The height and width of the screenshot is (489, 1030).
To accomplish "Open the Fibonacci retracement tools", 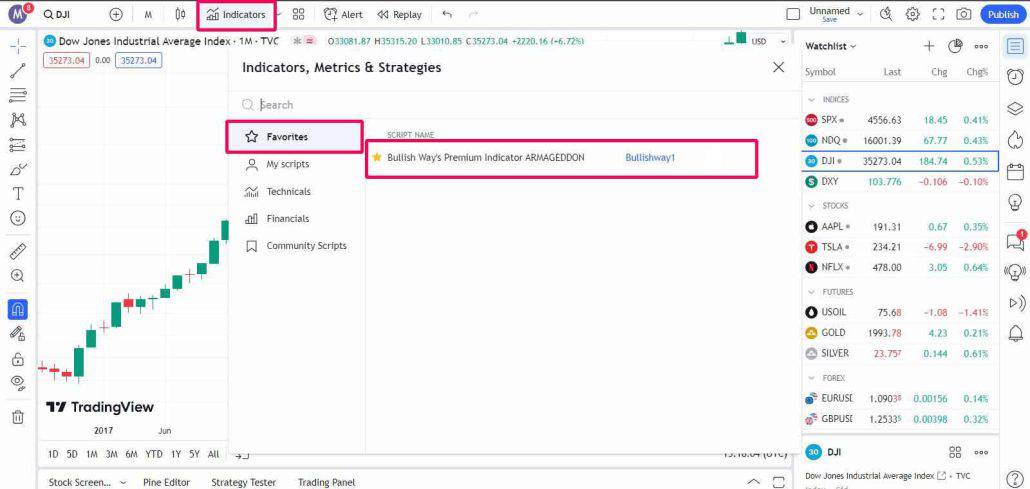I will coord(18,95).
